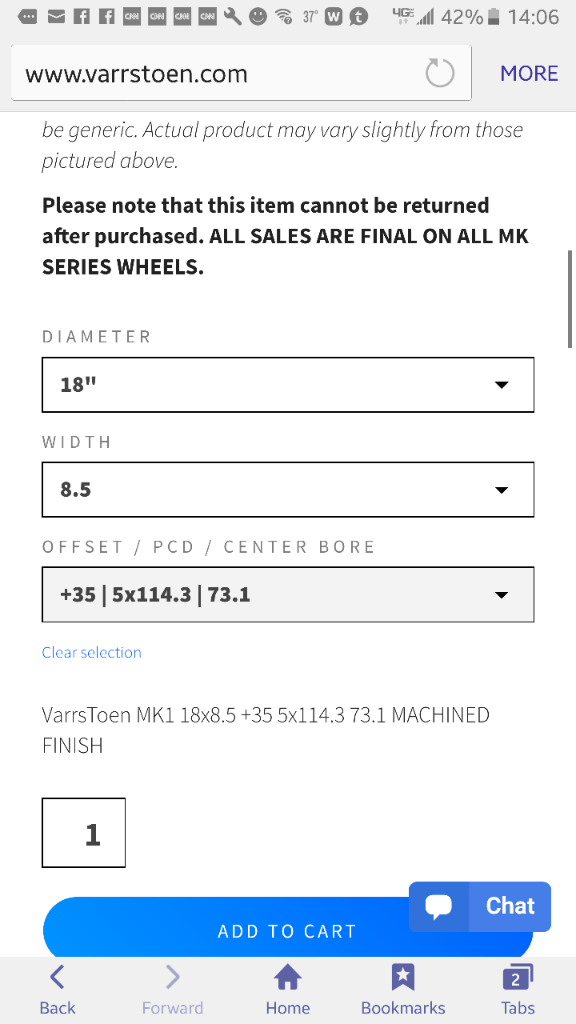576x1024 pixels.
Task: Expand the Diameter dropdown showing 18"
Action: 288,385
